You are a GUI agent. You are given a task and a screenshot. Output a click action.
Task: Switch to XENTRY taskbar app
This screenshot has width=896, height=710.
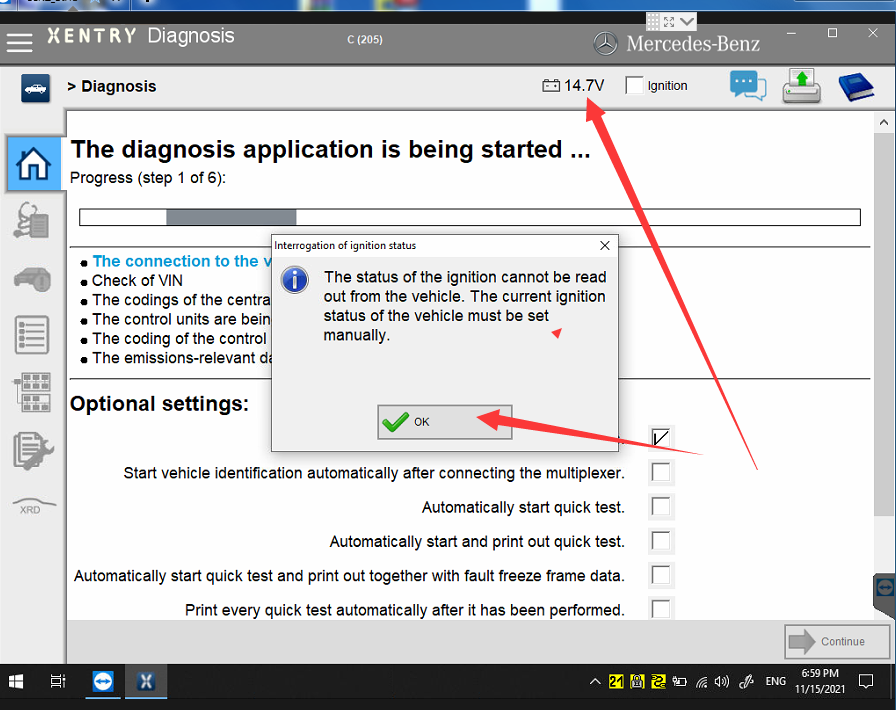coord(146,681)
